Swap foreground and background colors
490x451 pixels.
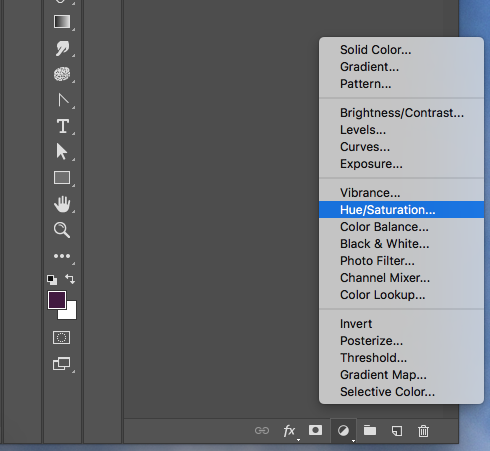(x=70, y=279)
